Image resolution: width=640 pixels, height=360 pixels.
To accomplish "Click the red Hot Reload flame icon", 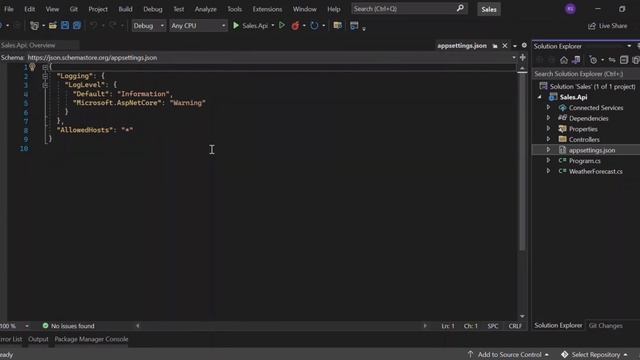I will click(x=295, y=26).
